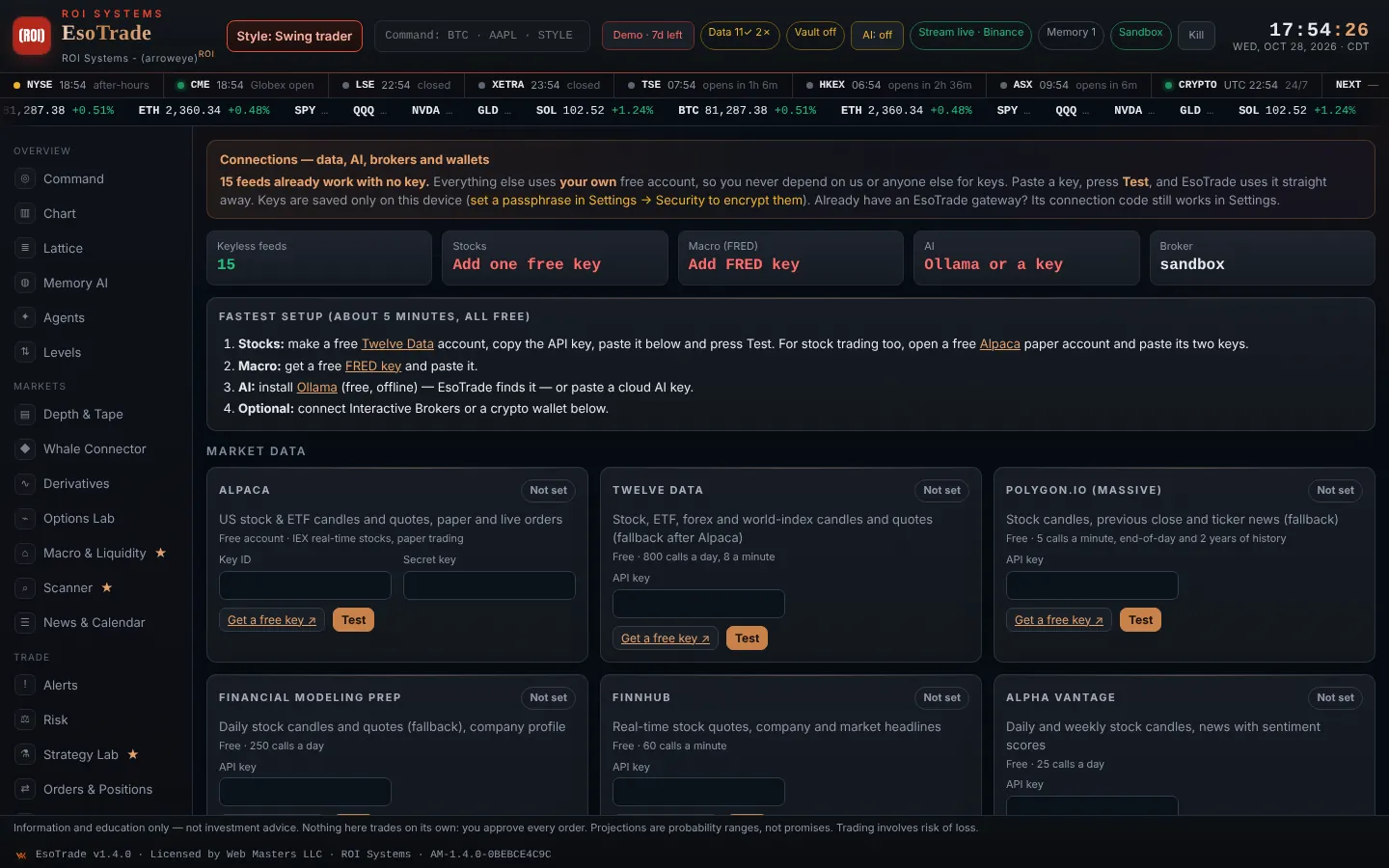The width and height of the screenshot is (1389, 868).
Task: Click the Kill switch button
Action: (1196, 35)
